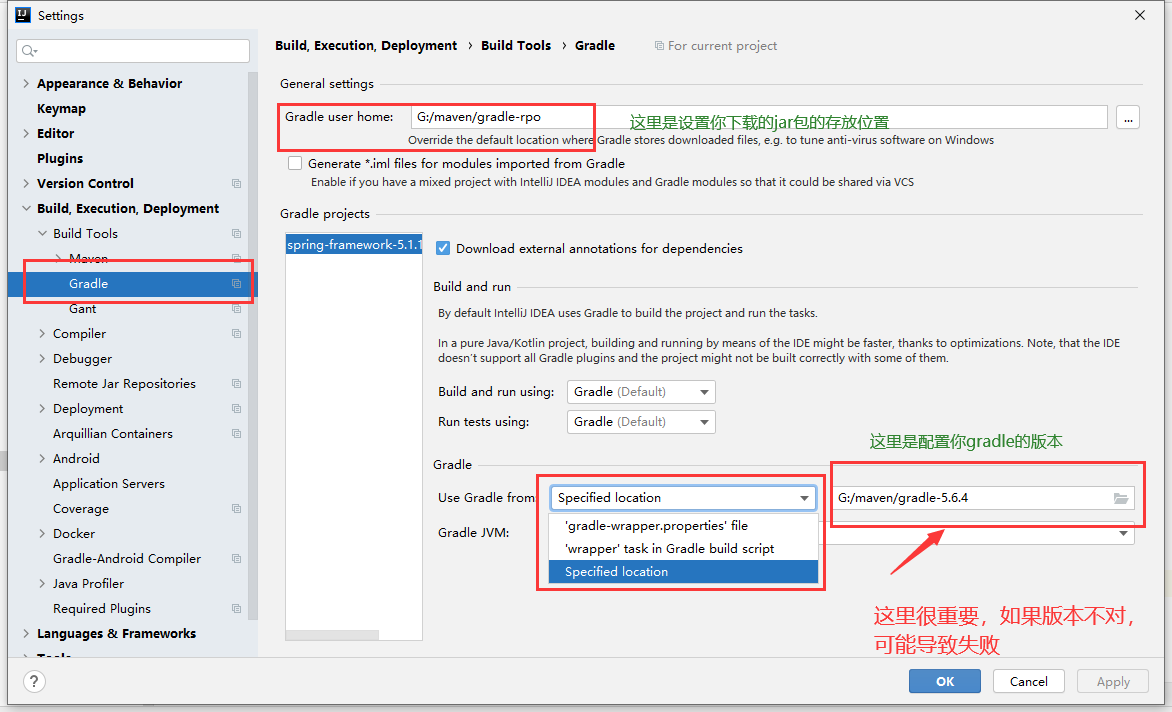Open the Keymap settings page

click(x=61, y=109)
